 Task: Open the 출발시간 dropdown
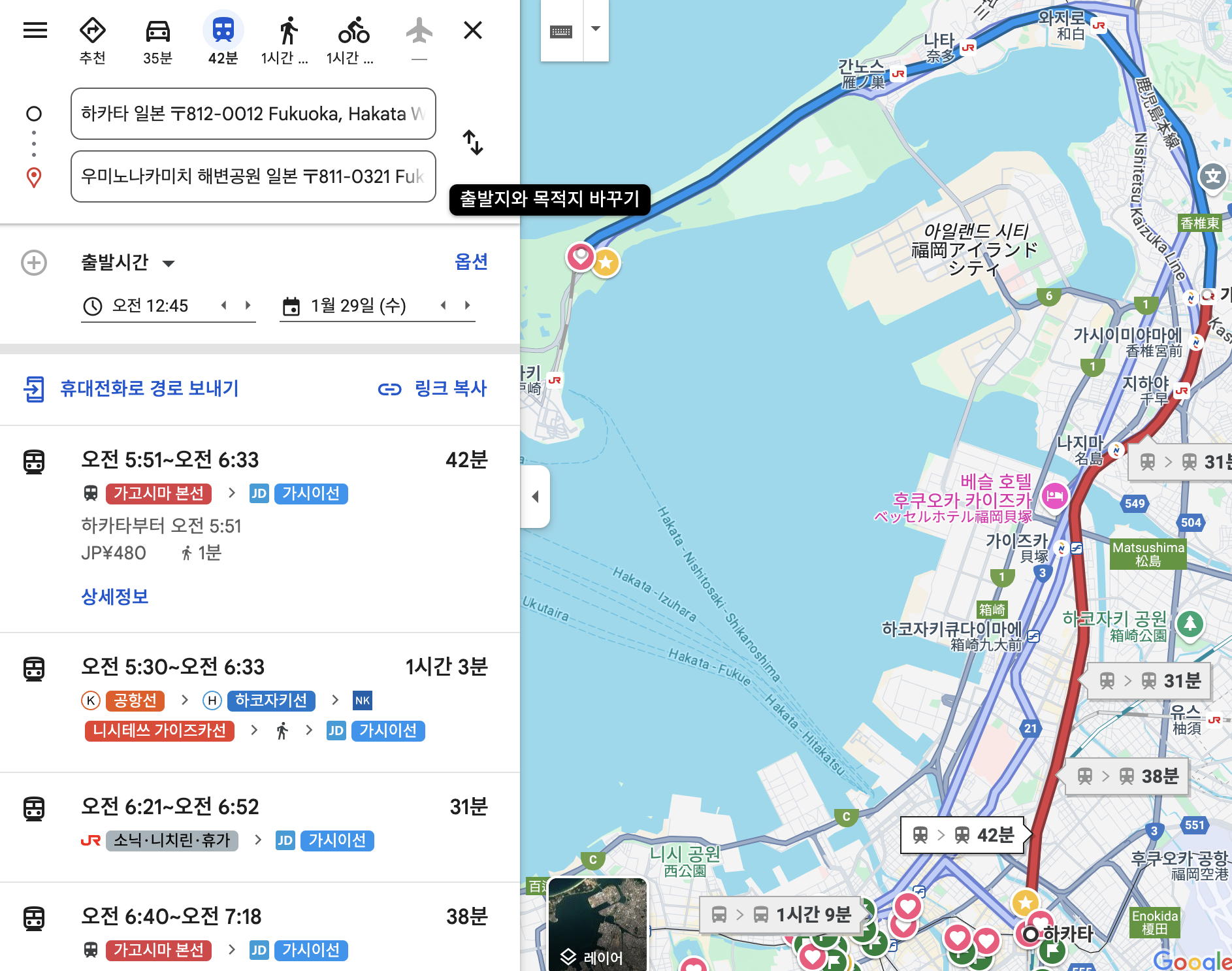(x=128, y=263)
